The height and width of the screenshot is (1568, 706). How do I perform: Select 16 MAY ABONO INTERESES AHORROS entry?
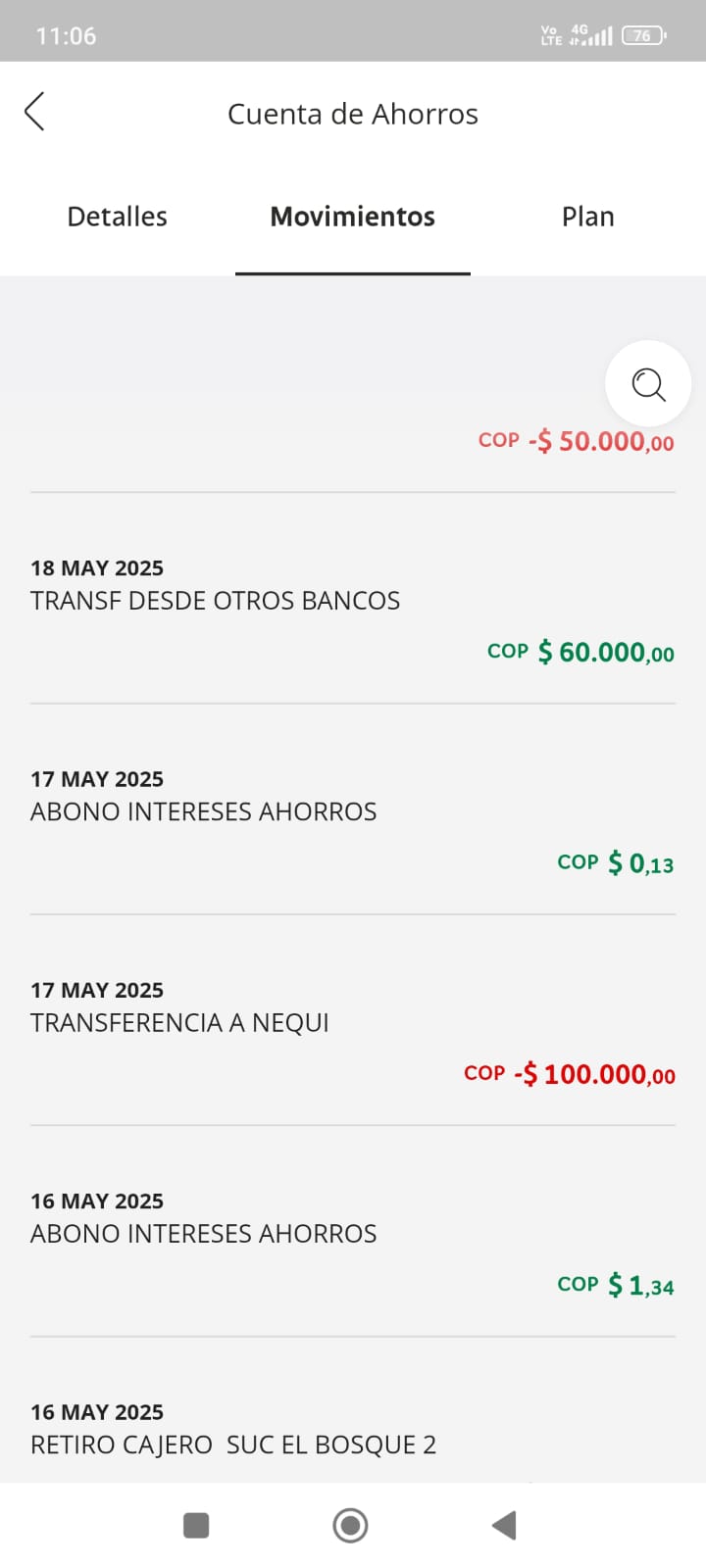click(x=203, y=1234)
